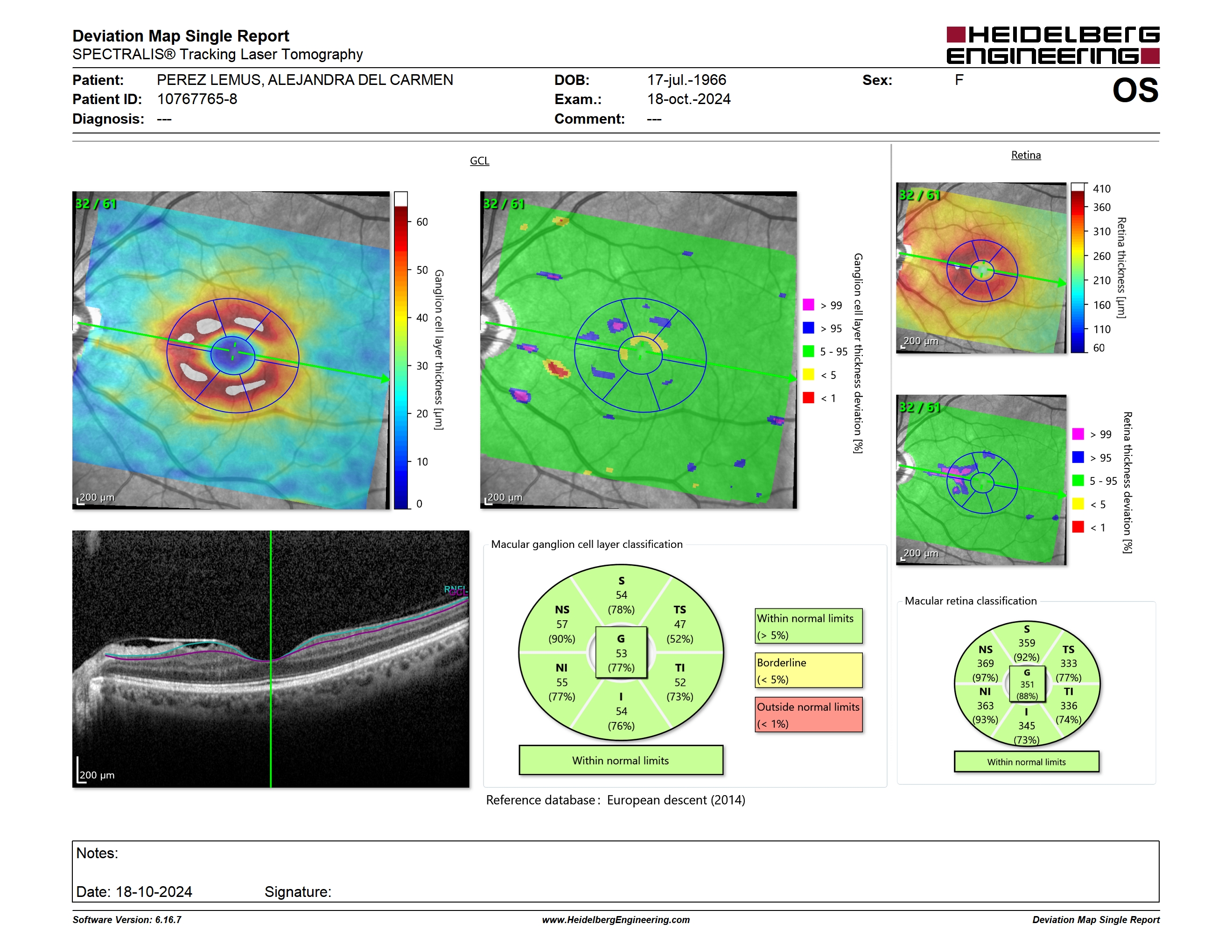
Task: Click the Macular retina classification label
Action: (x=970, y=601)
